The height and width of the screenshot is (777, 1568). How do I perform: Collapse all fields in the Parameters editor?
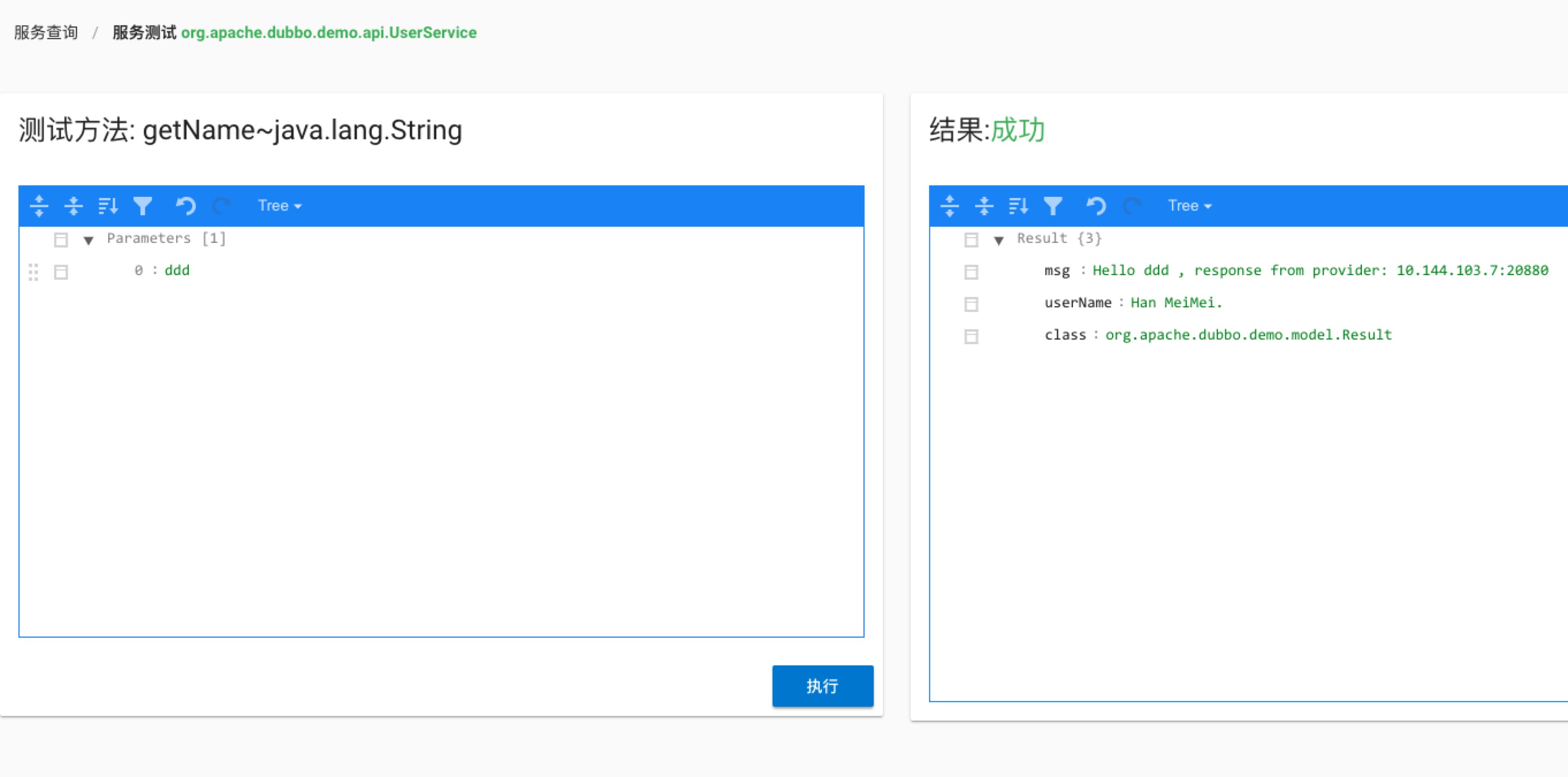click(73, 205)
